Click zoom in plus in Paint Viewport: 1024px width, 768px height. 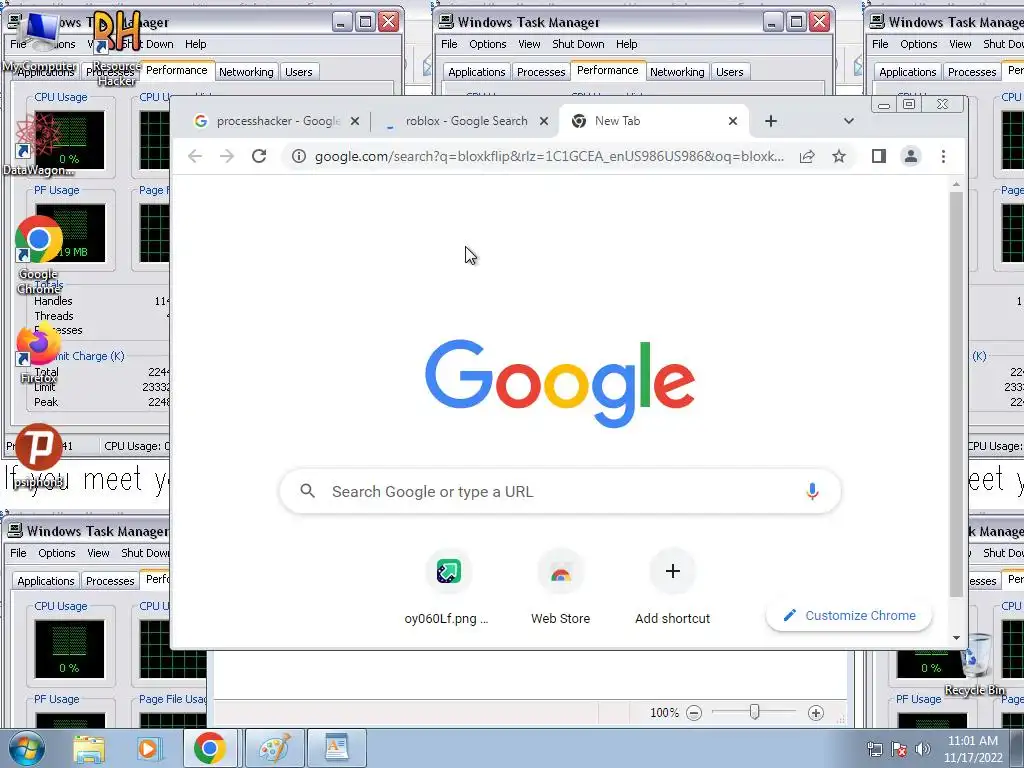(x=815, y=712)
